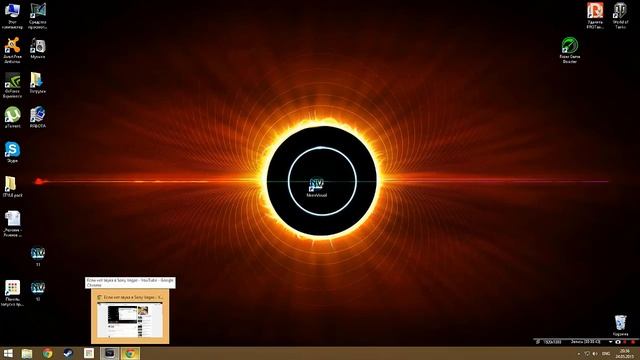Open the This PC desktop icon
Screen dimensions: 640x360
12,16
